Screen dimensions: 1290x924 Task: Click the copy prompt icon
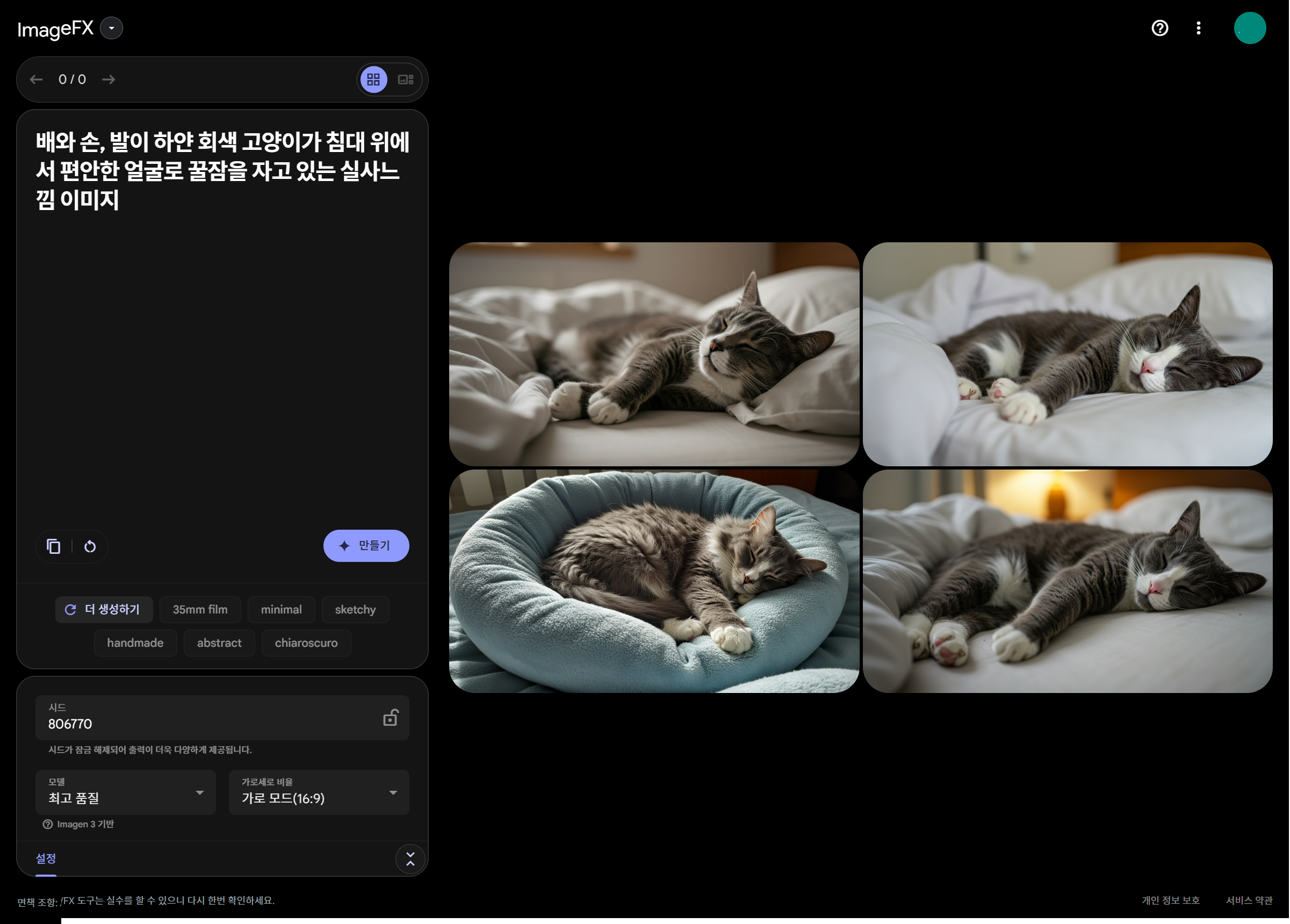point(54,546)
